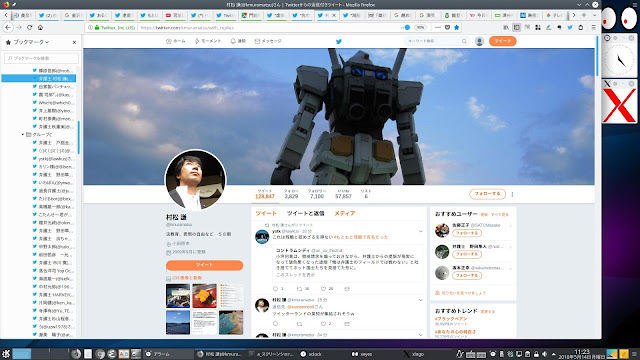The width and height of the screenshot is (640, 360).
Task: Open the Firefox hamburger menu
Action: tap(593, 27)
